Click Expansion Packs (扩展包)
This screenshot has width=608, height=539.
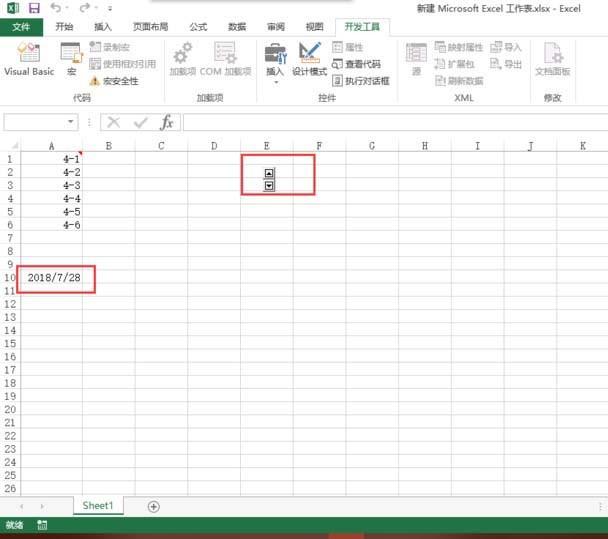click(x=454, y=64)
